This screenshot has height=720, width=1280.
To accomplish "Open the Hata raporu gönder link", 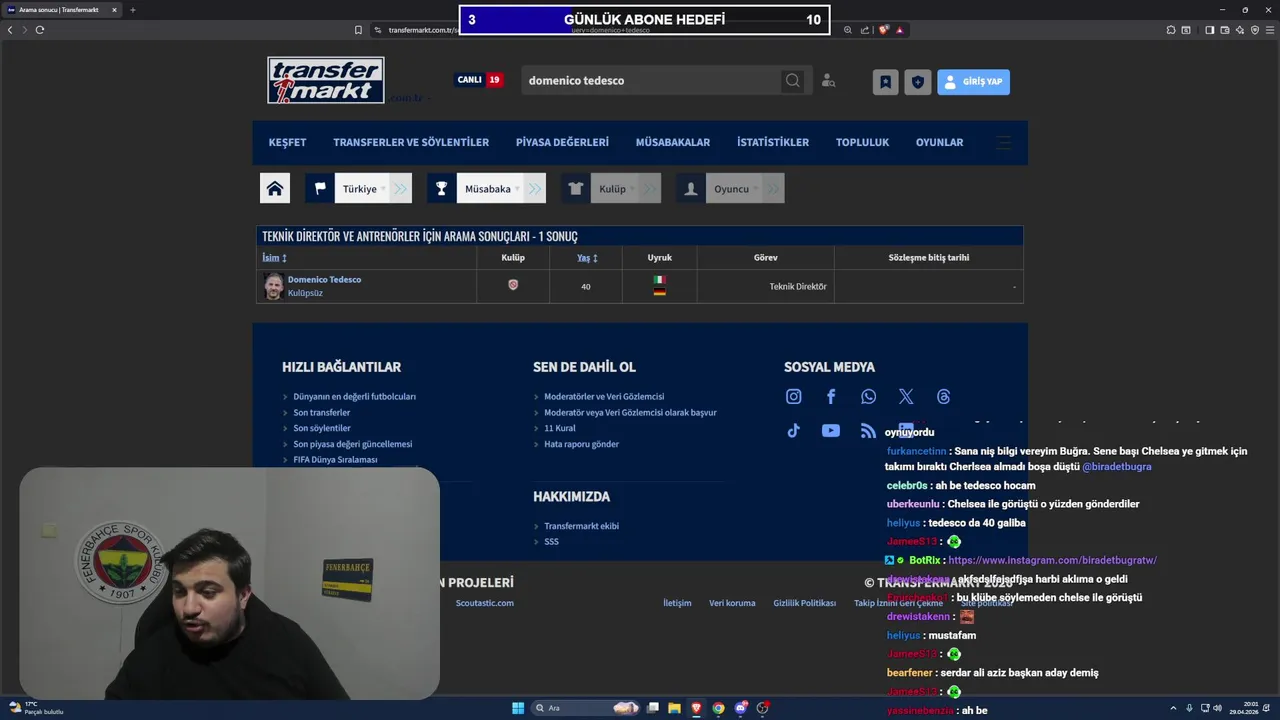I will point(581,444).
